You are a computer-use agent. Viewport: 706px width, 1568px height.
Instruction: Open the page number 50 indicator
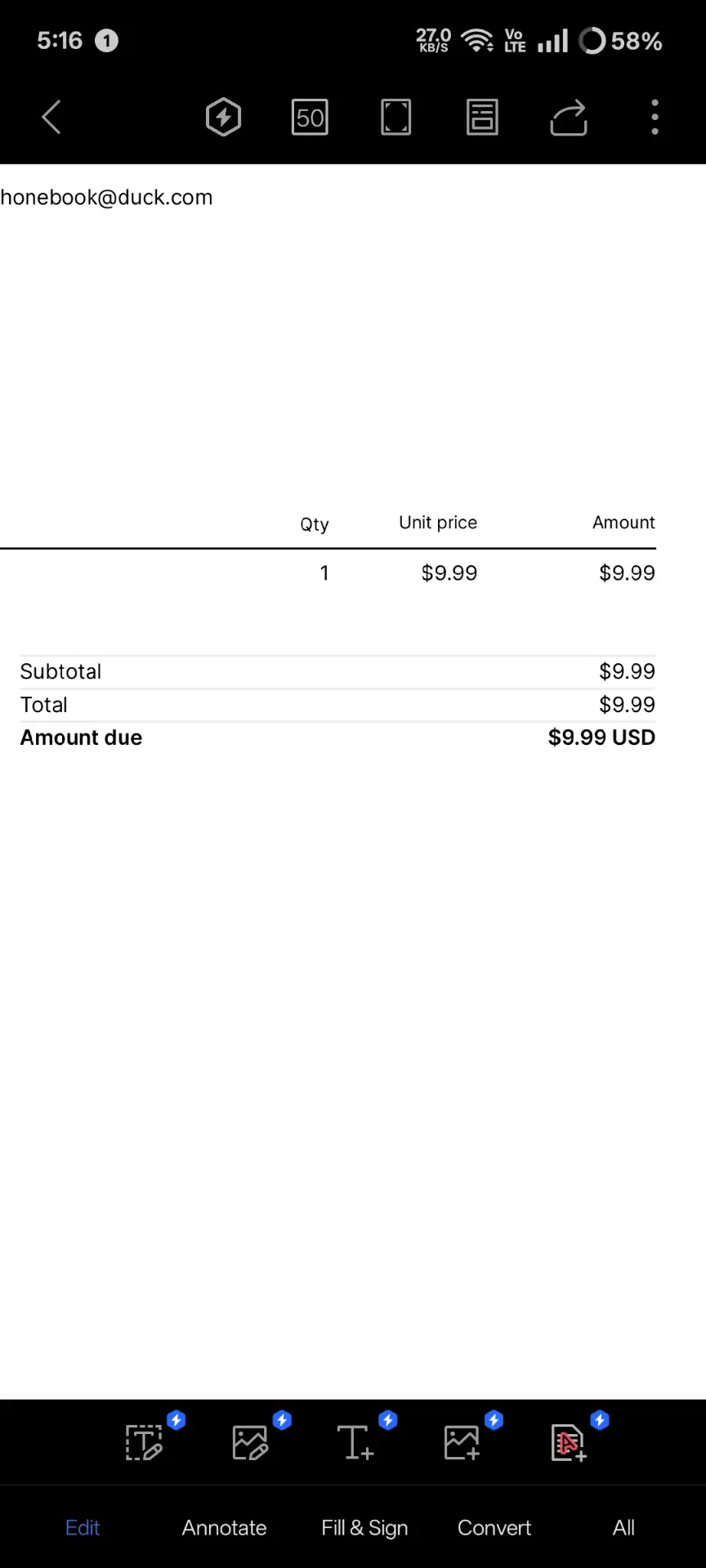click(310, 117)
